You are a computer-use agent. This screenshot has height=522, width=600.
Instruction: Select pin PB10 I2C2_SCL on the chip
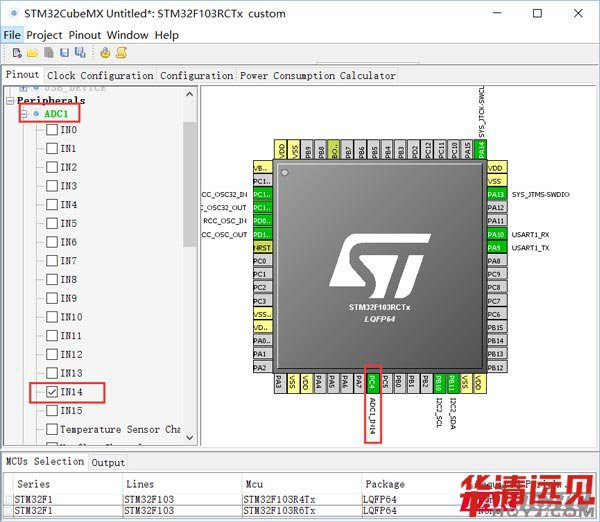tap(439, 383)
